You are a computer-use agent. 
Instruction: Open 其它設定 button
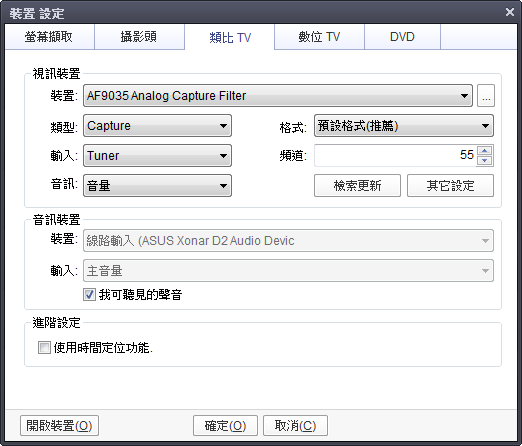coord(450,186)
